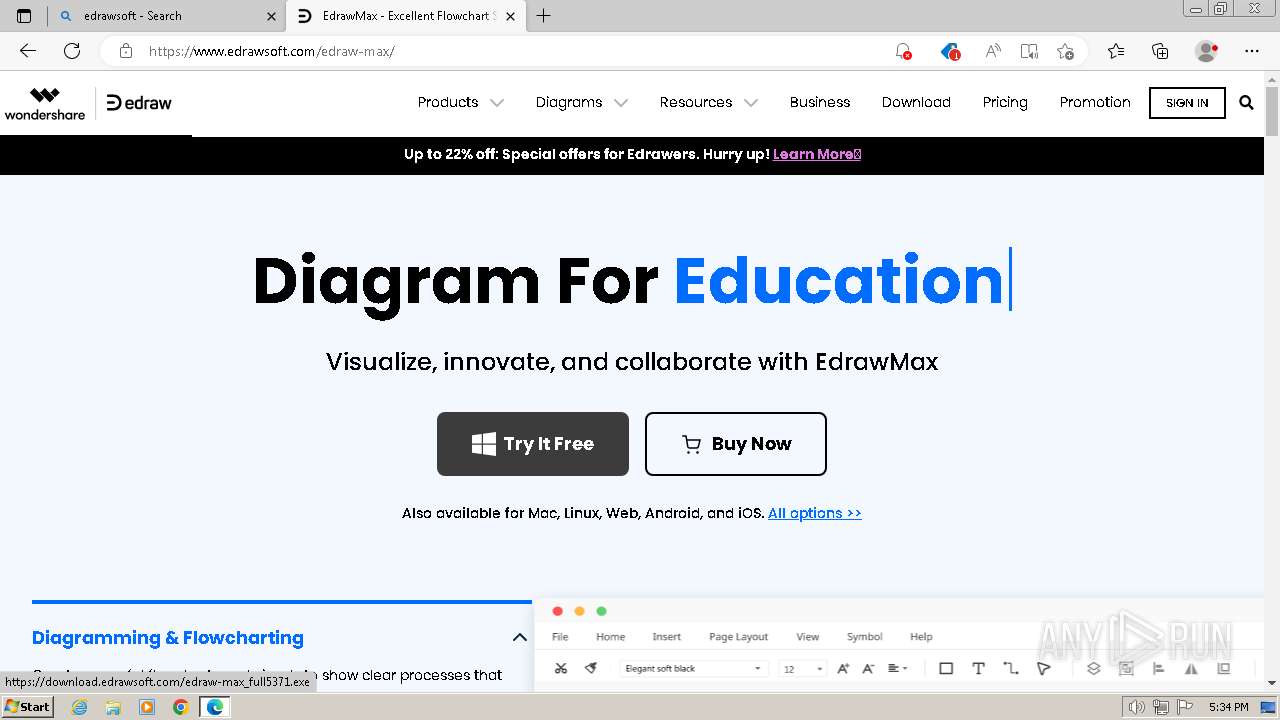Viewport: 1280px width, 720px height.
Task: Select the connector tool icon
Action: [x=1011, y=668]
